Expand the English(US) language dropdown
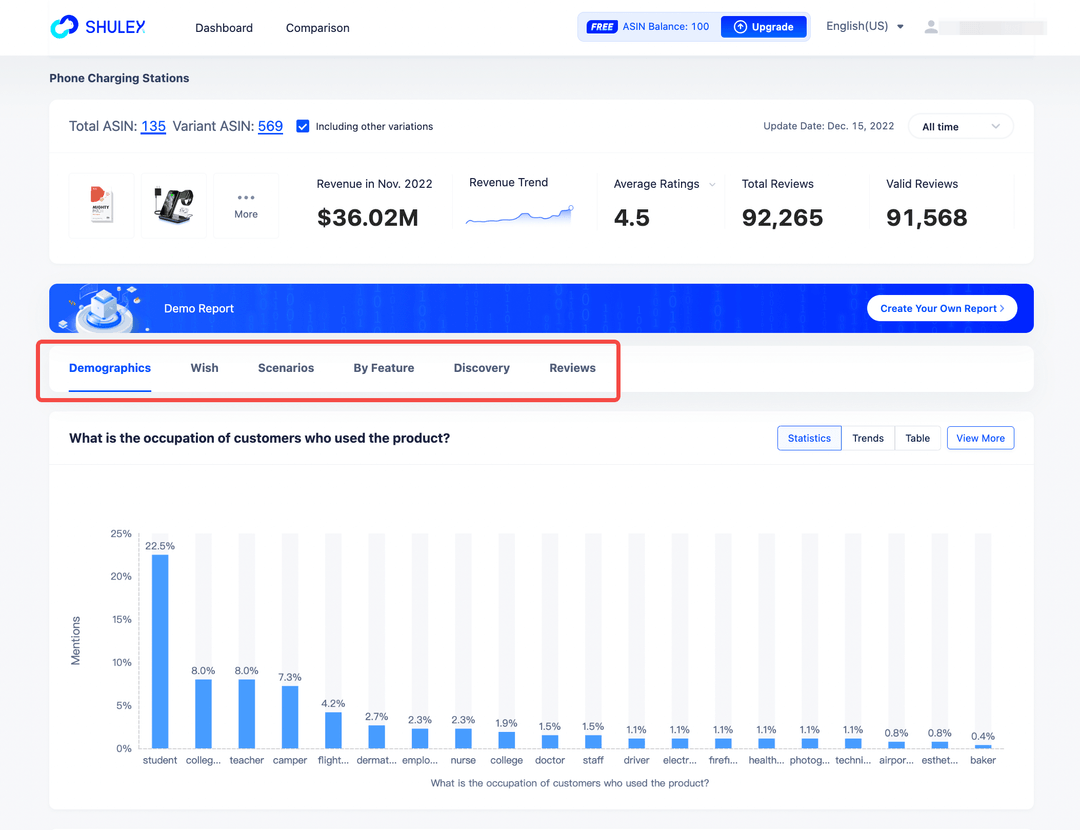 [863, 26]
